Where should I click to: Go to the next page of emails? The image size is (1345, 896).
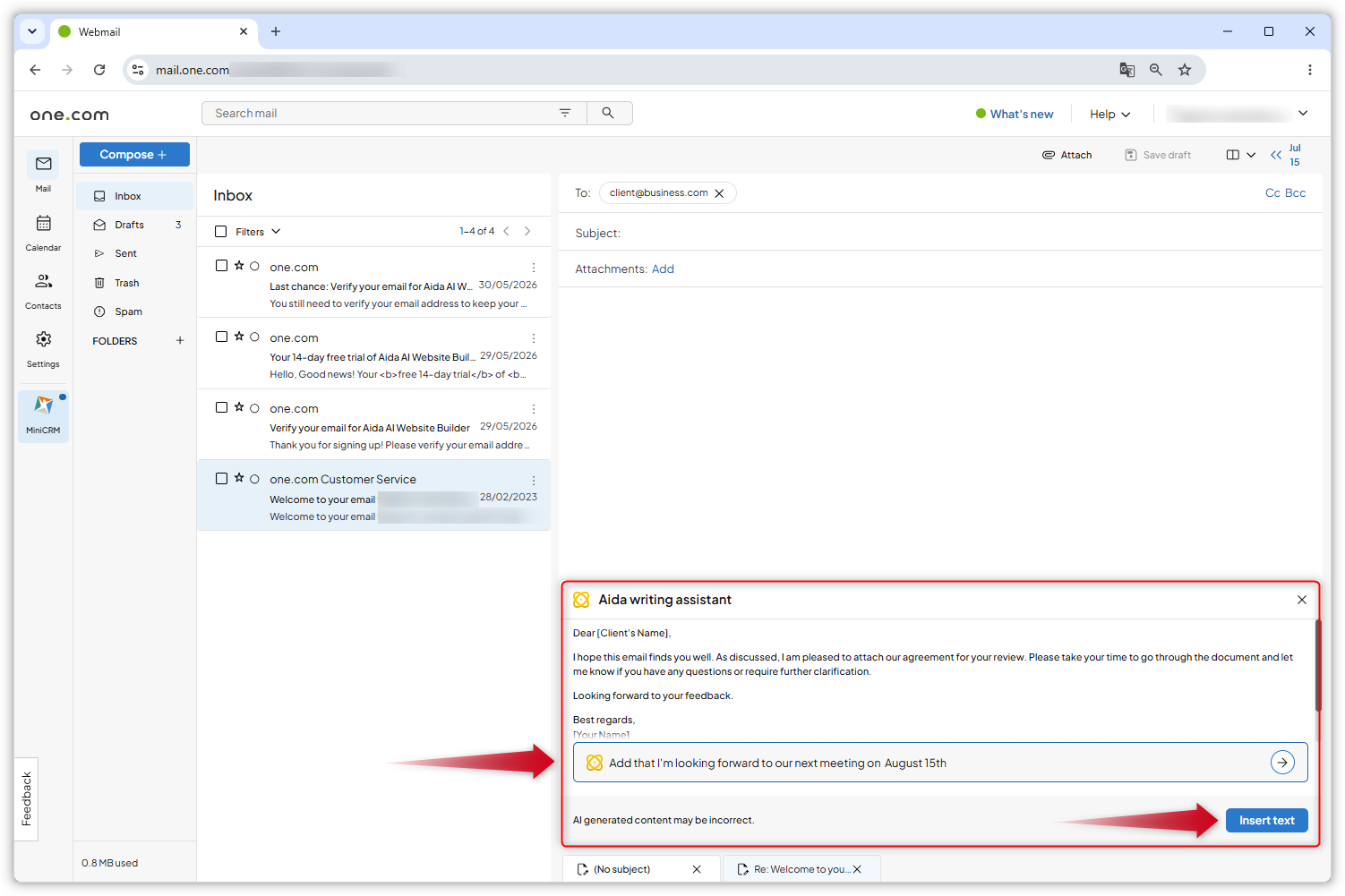click(x=527, y=231)
